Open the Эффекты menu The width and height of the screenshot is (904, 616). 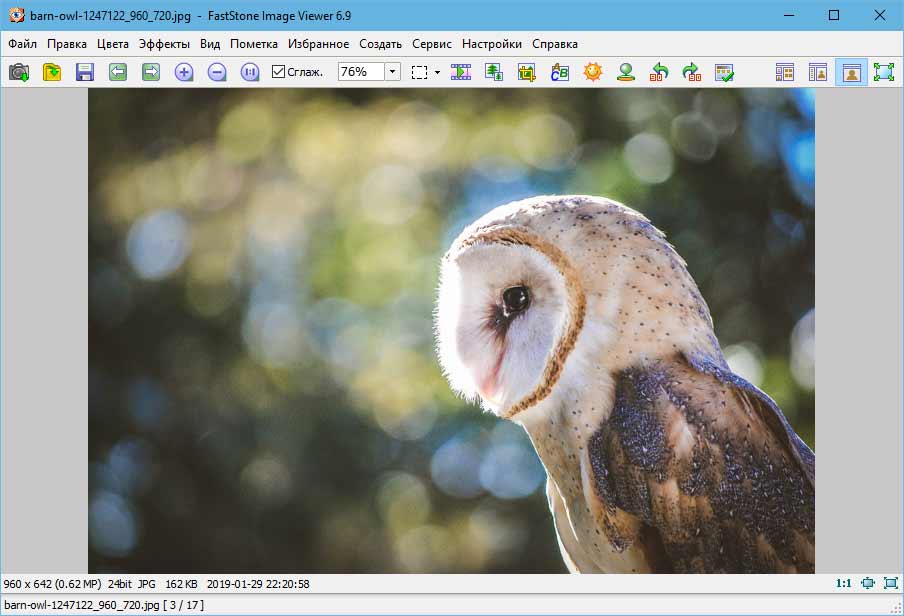coord(164,44)
